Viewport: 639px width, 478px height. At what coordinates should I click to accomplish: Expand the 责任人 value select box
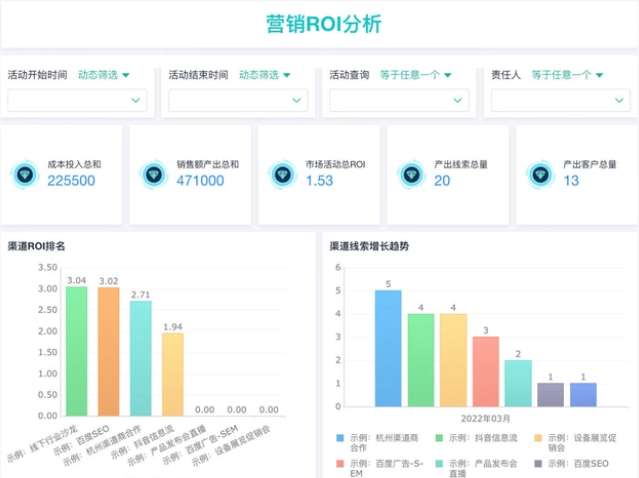point(561,100)
